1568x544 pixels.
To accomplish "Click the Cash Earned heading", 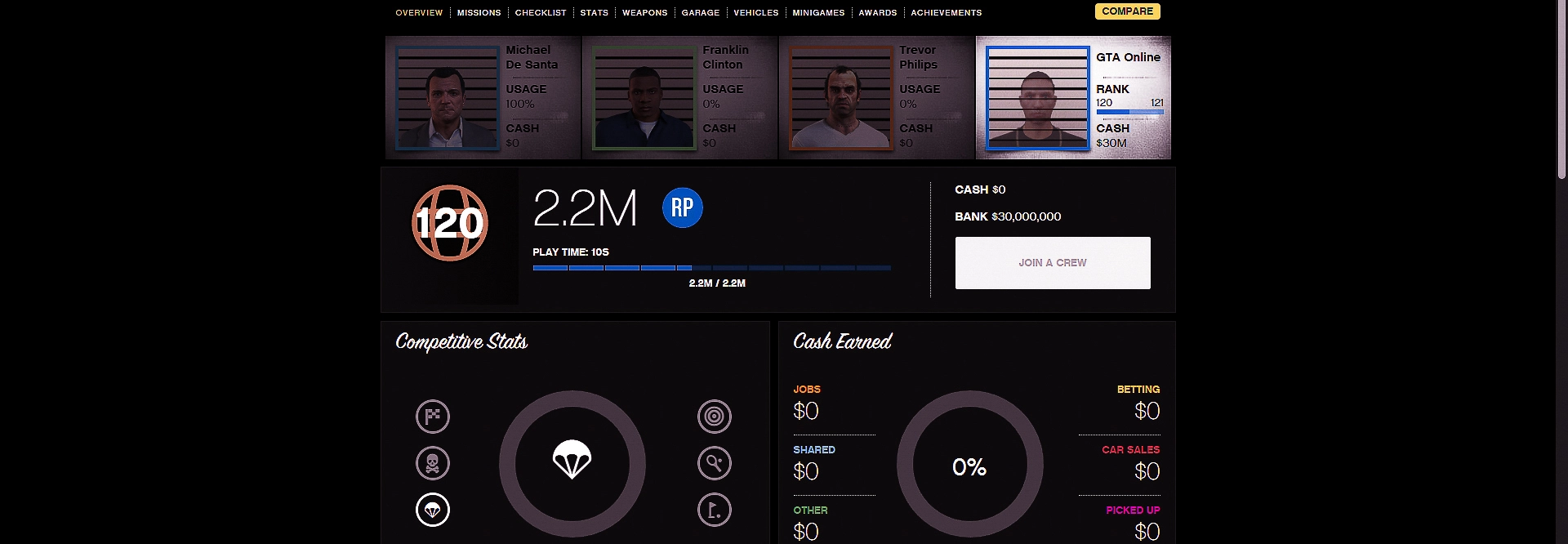I will coord(842,341).
